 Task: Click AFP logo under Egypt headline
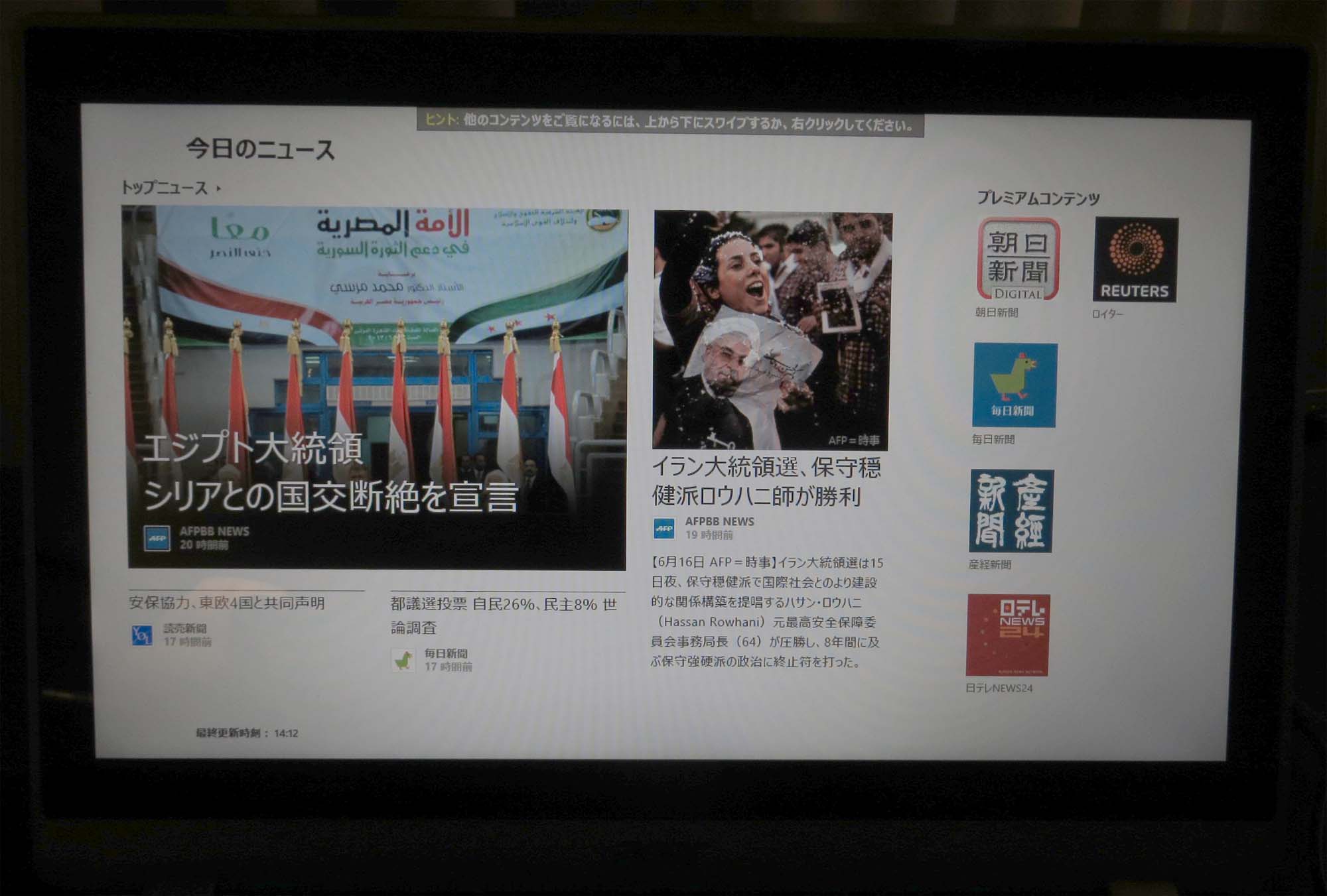pyautogui.click(x=157, y=538)
